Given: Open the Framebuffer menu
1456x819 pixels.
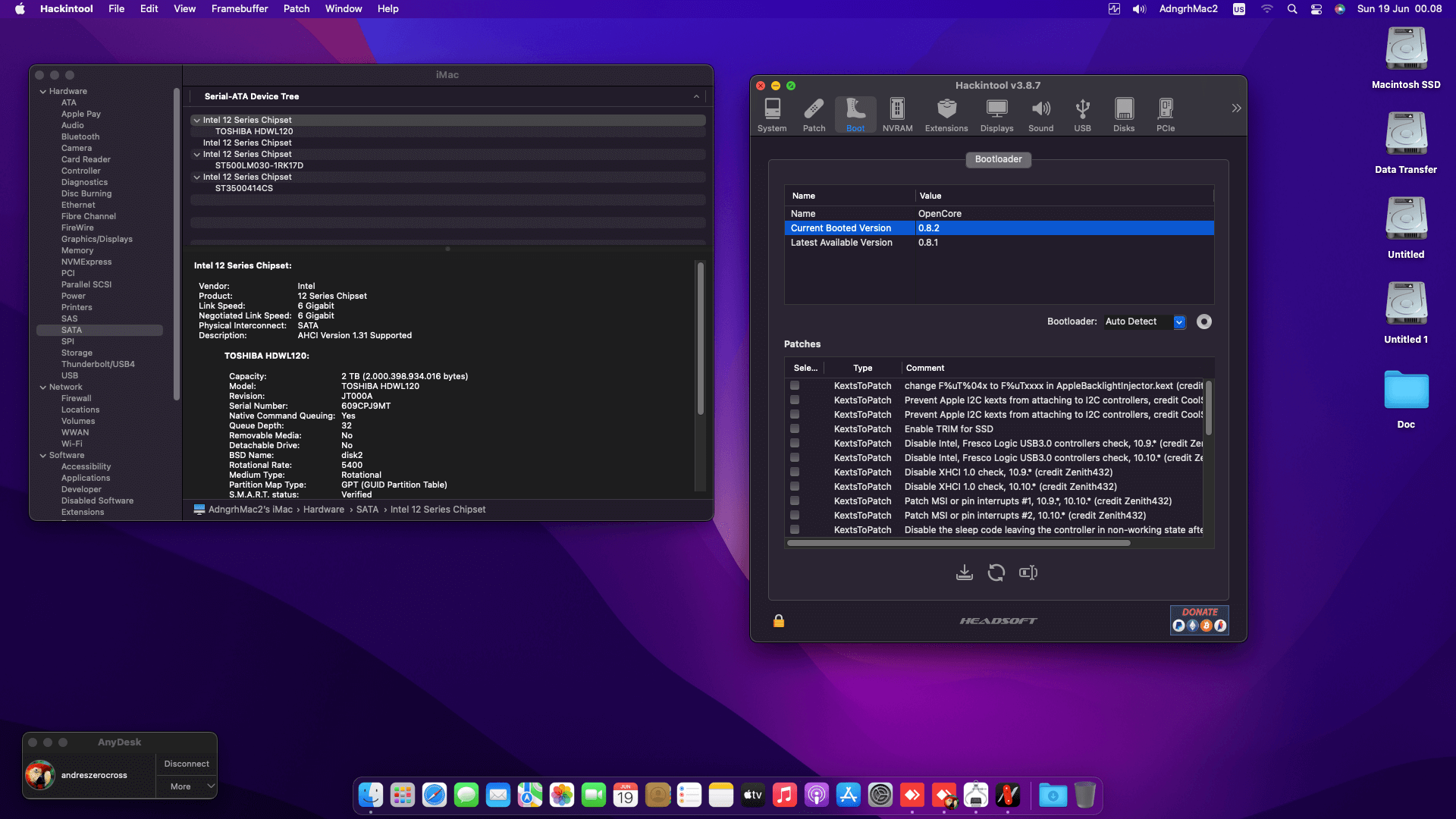Looking at the screenshot, I should (x=239, y=8).
